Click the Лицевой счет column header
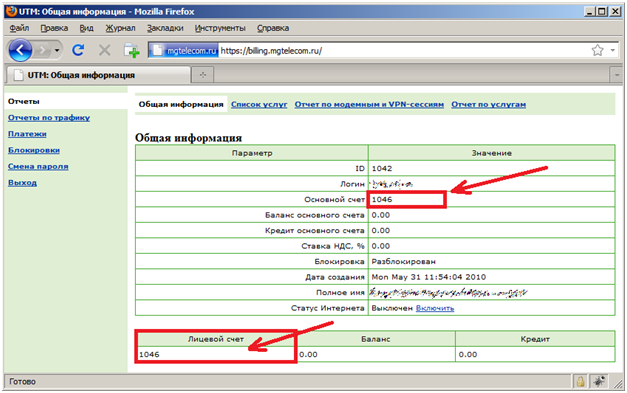The height and width of the screenshot is (393, 627). (216, 339)
